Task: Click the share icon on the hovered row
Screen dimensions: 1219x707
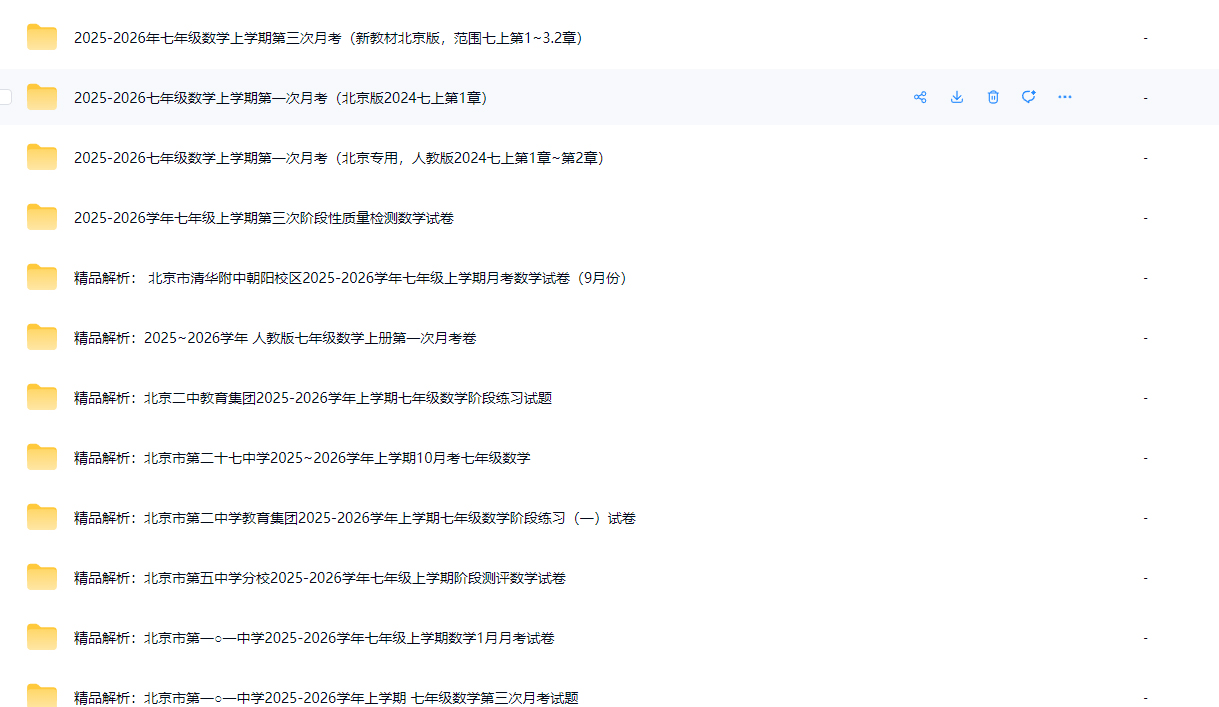Action: 920,97
